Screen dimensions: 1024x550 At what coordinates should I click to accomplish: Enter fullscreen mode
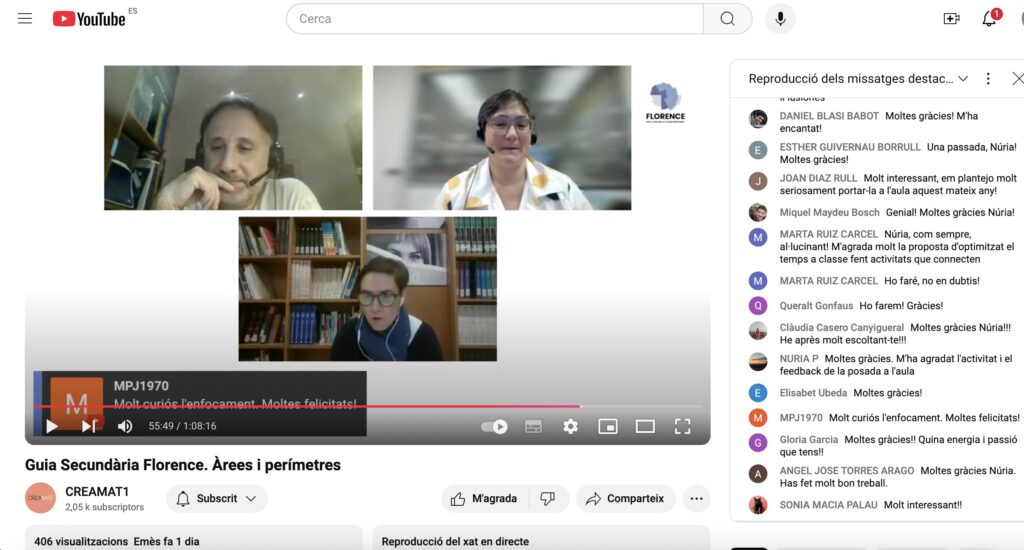pyautogui.click(x=682, y=426)
